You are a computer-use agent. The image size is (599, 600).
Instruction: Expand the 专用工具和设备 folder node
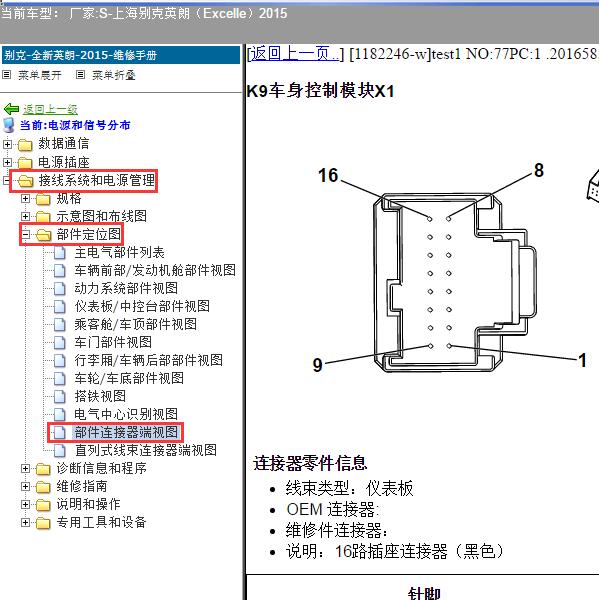click(25, 522)
